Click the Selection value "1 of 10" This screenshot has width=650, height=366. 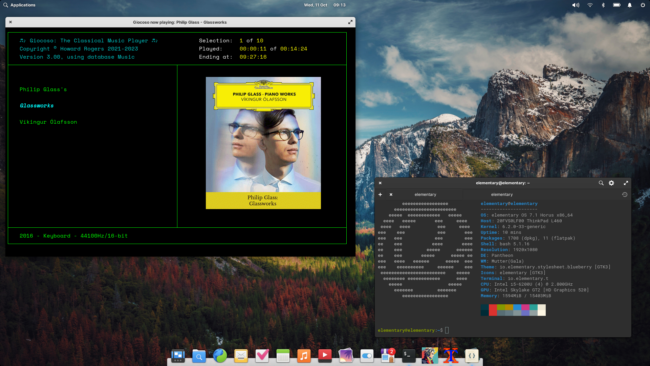[251, 41]
